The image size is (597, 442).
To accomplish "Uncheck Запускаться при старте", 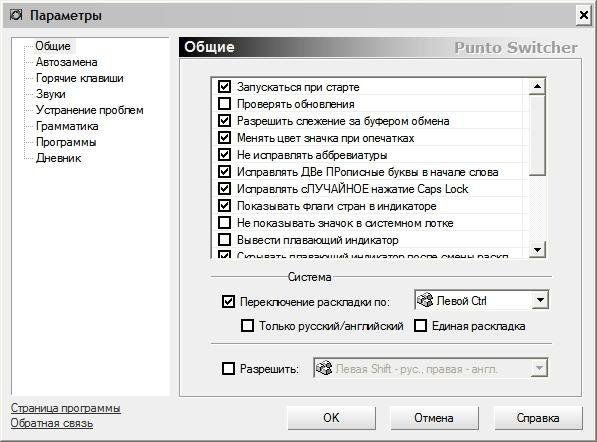I will (x=224, y=86).
